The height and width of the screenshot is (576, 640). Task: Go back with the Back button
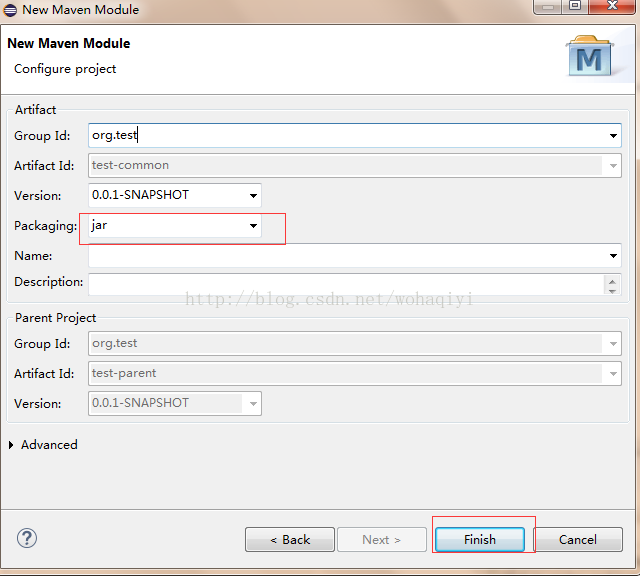290,539
